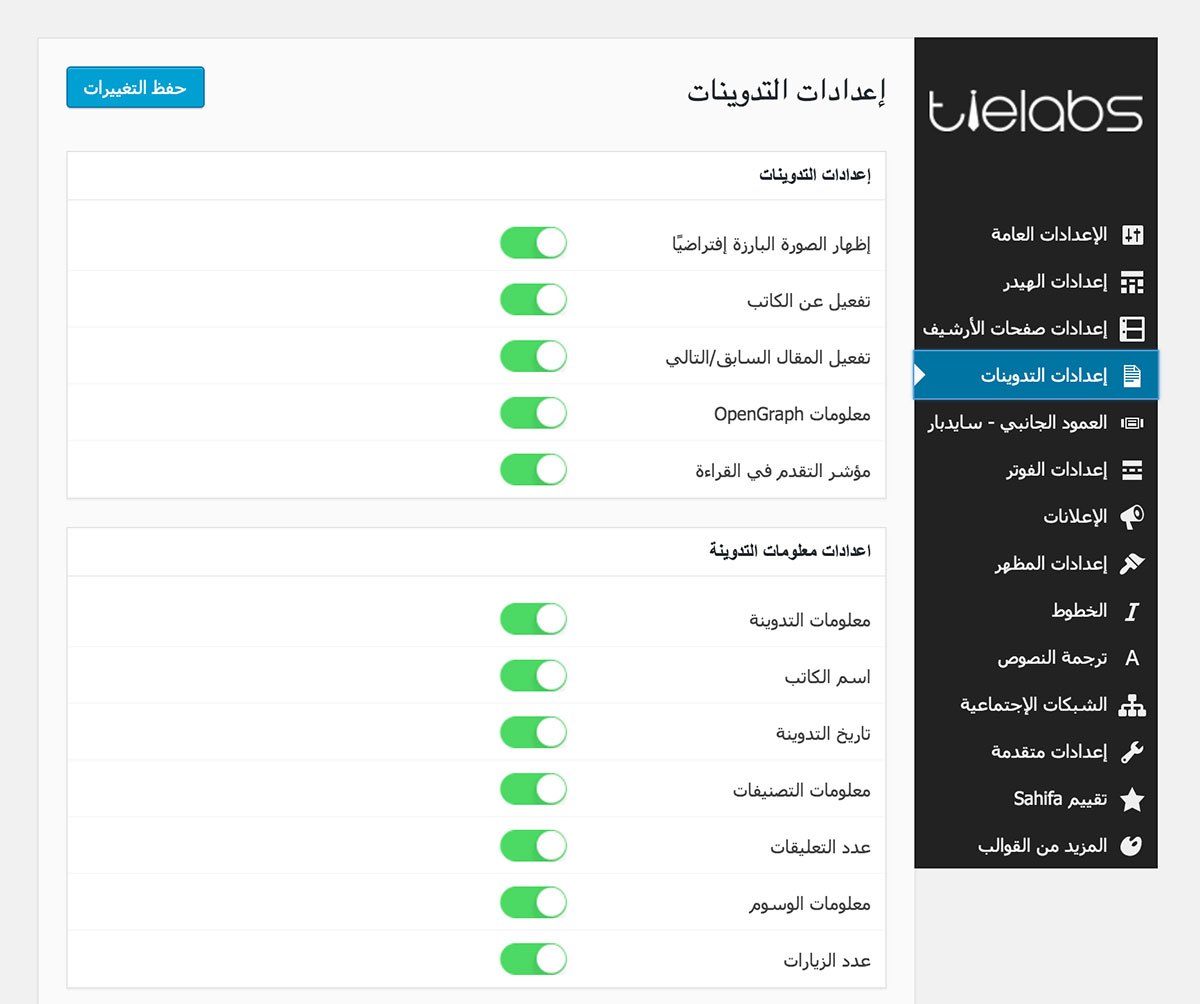Turn off عدد الزيارات switch
The width and height of the screenshot is (1200, 1004).
533,960
